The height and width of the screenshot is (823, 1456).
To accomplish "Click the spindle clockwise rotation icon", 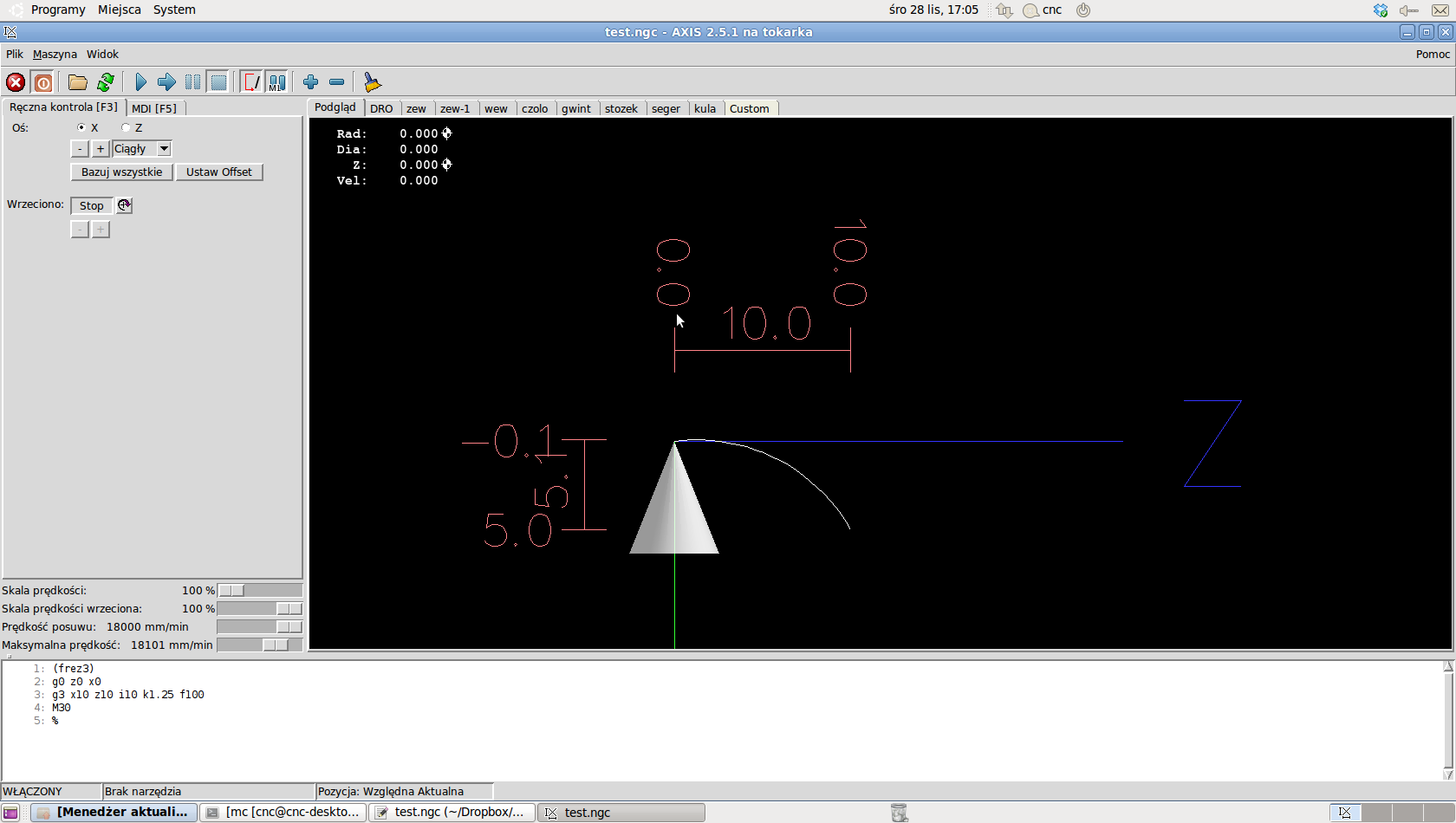I will tap(124, 205).
